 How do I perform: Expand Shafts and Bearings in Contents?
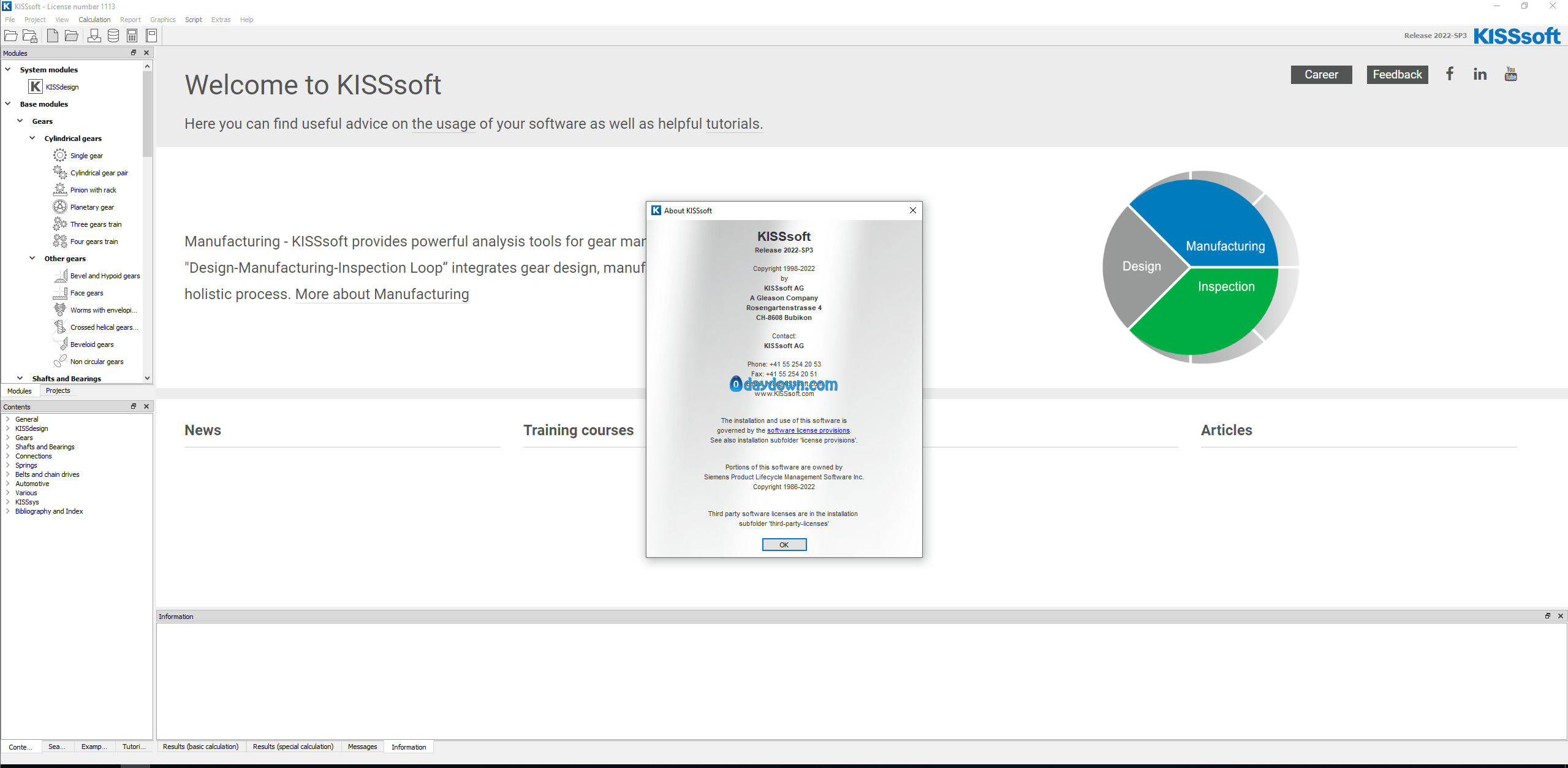click(7, 447)
